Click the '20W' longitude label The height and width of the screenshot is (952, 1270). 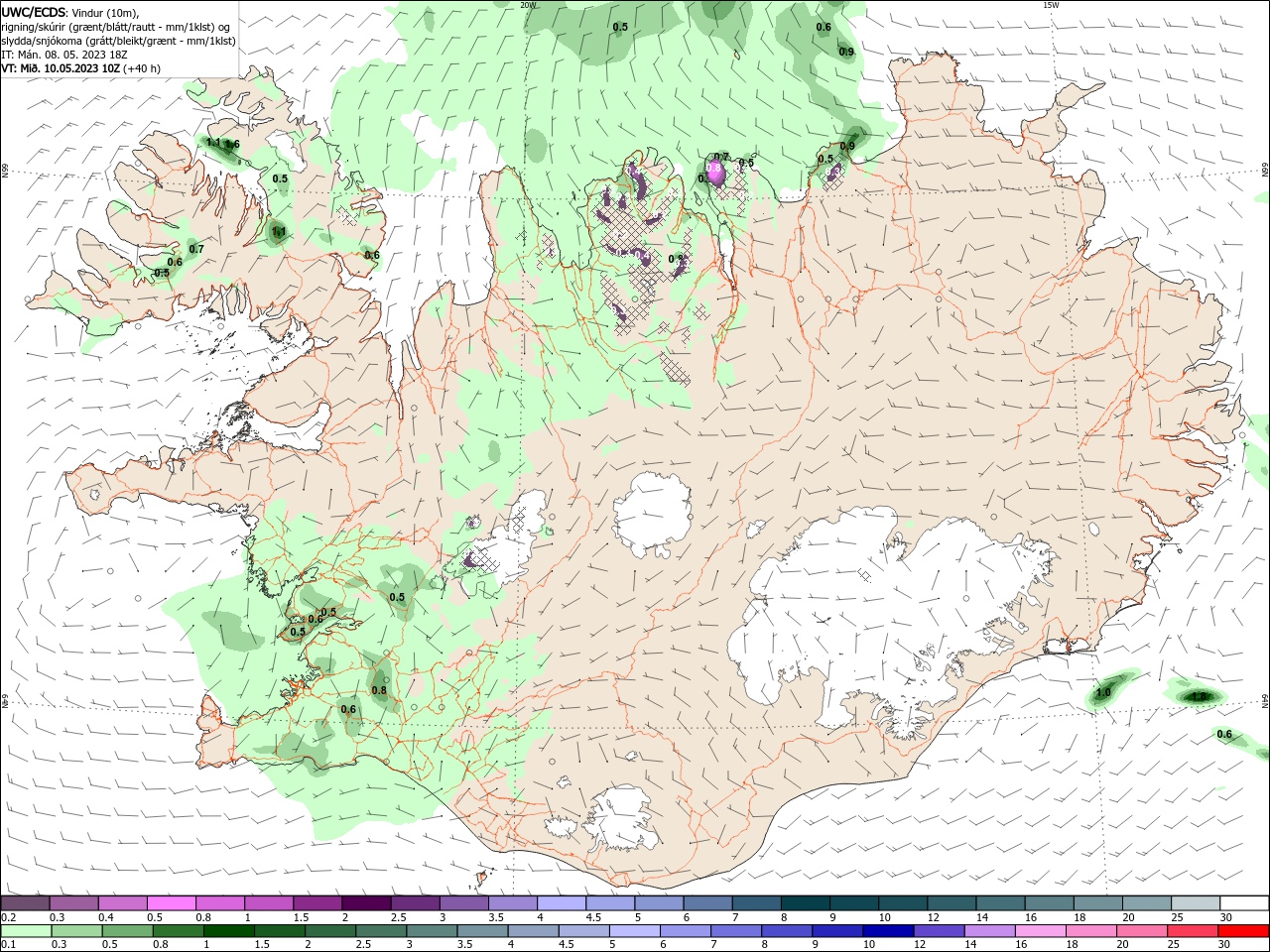[529, 5]
